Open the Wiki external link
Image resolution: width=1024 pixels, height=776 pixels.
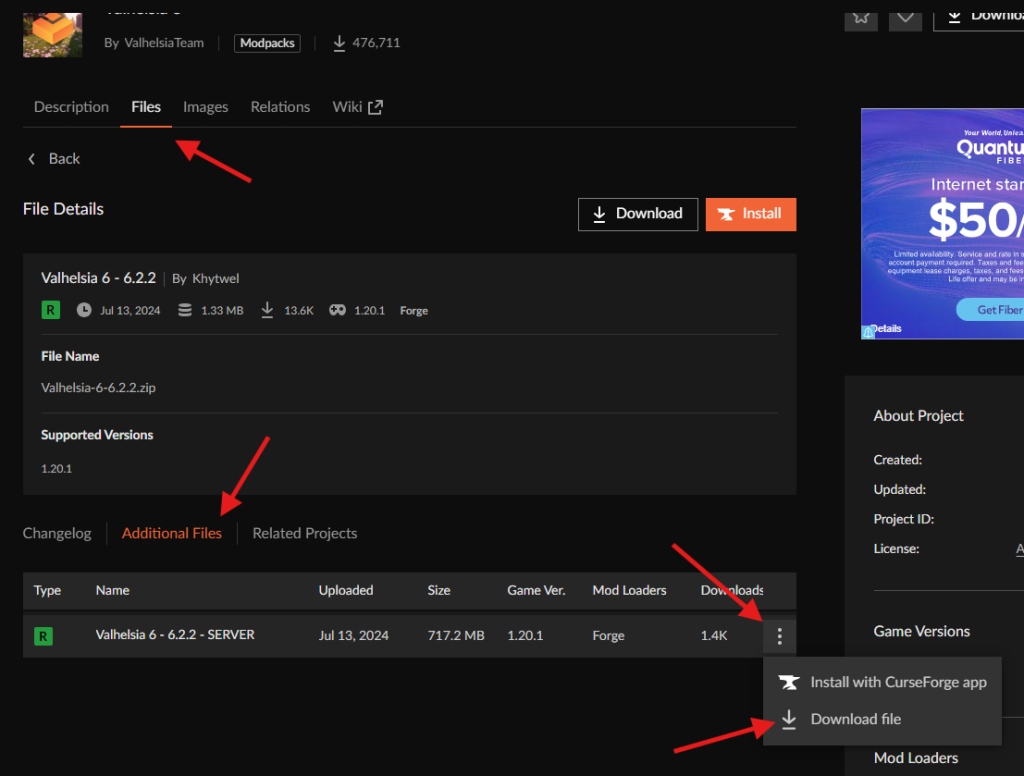click(357, 107)
